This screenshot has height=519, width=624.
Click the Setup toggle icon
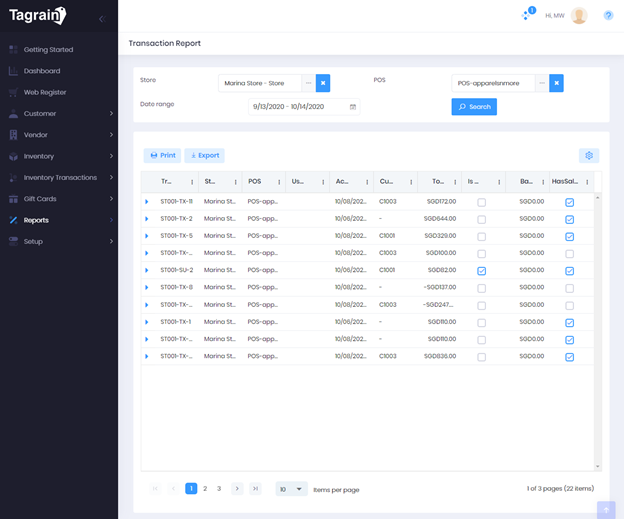pos(13,241)
